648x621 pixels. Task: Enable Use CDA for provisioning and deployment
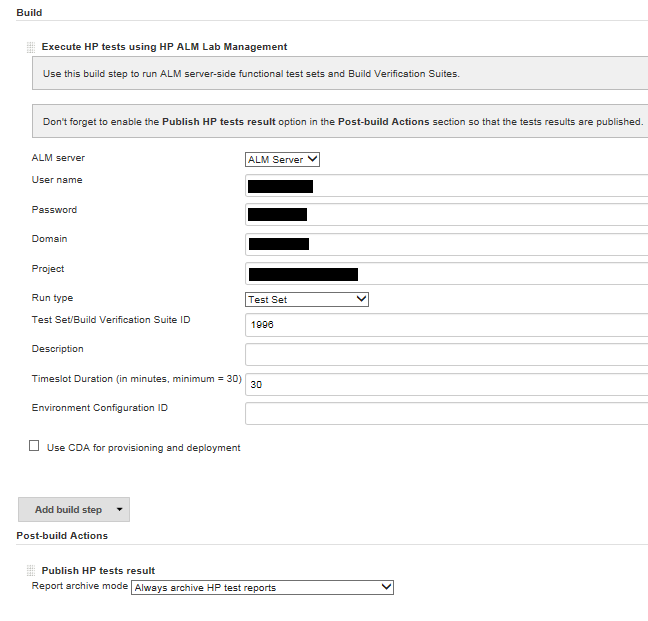pyautogui.click(x=35, y=447)
